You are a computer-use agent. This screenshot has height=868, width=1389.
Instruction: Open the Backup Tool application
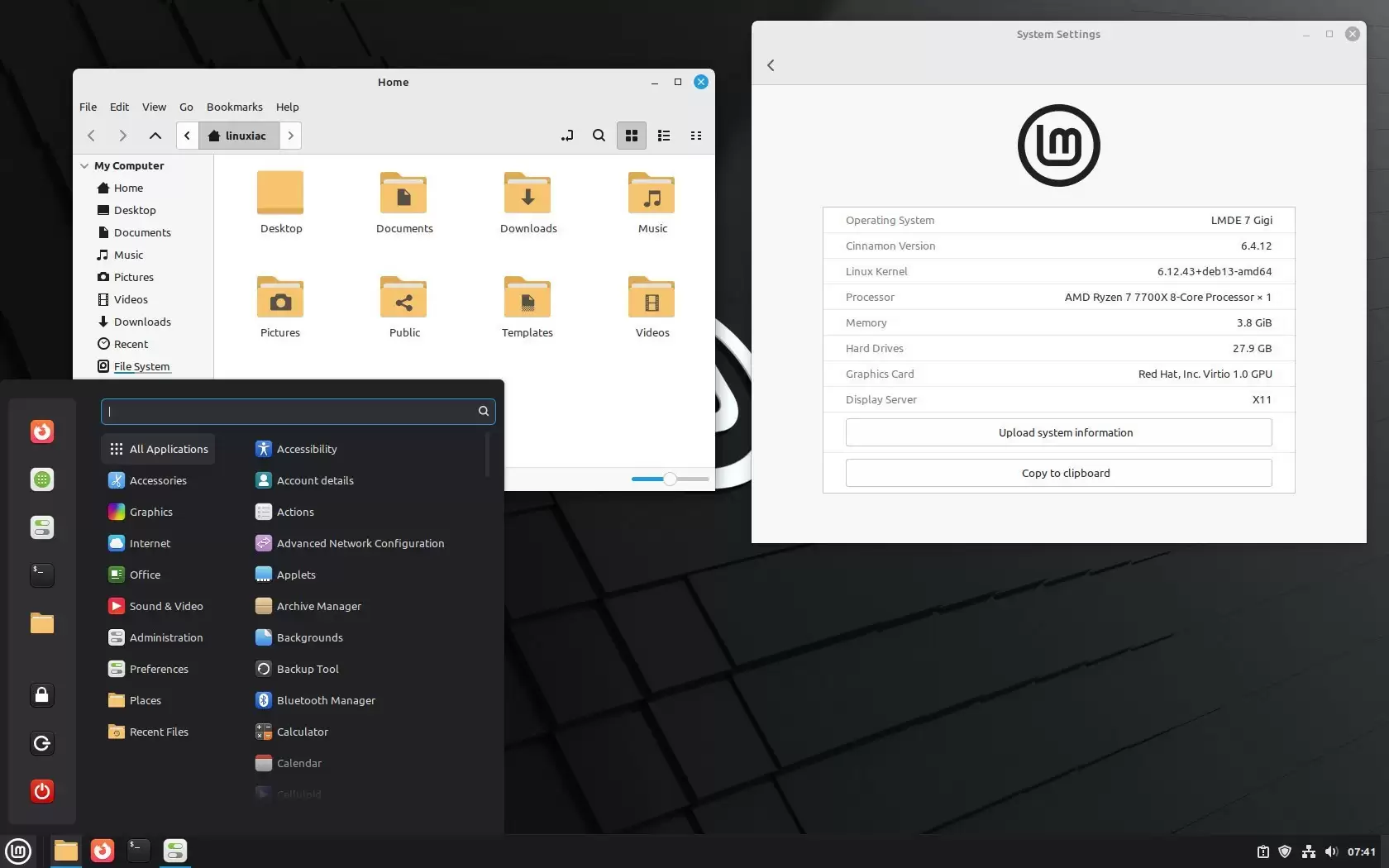[x=307, y=669]
